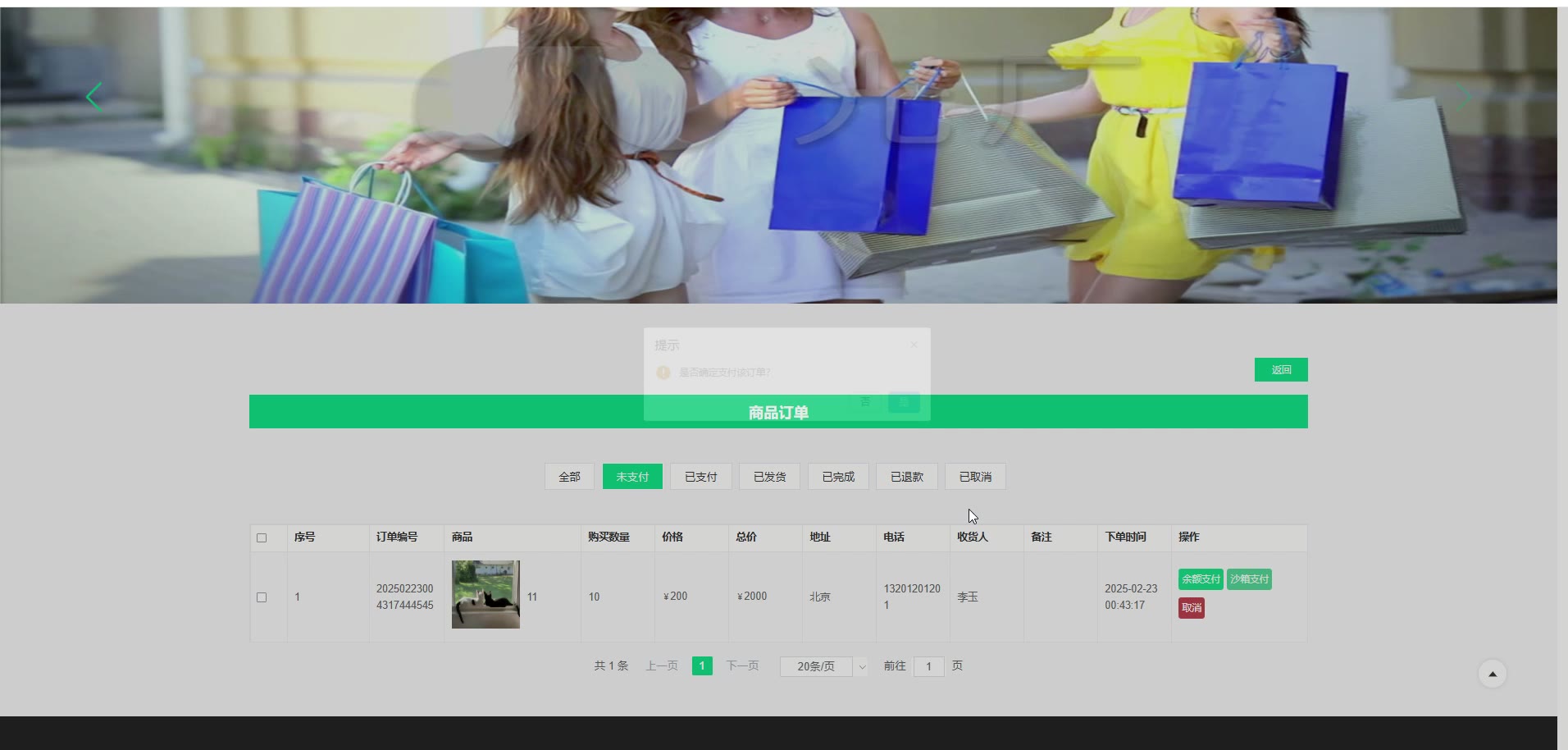The width and height of the screenshot is (1568, 750).
Task: Click the 返回 button
Action: 1281,370
